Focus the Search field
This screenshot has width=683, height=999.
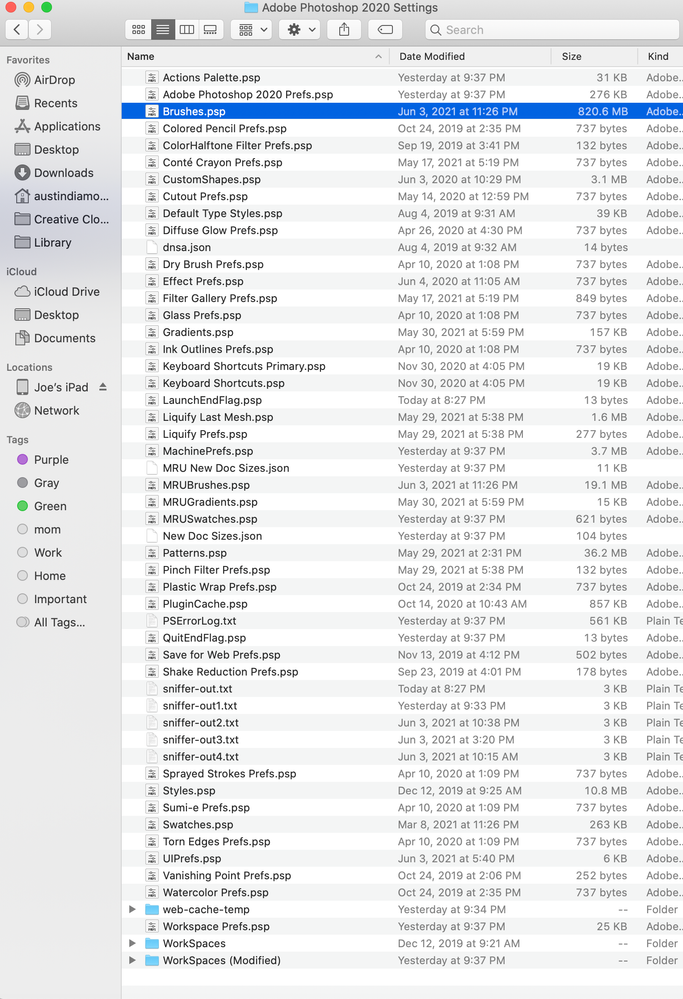point(552,29)
